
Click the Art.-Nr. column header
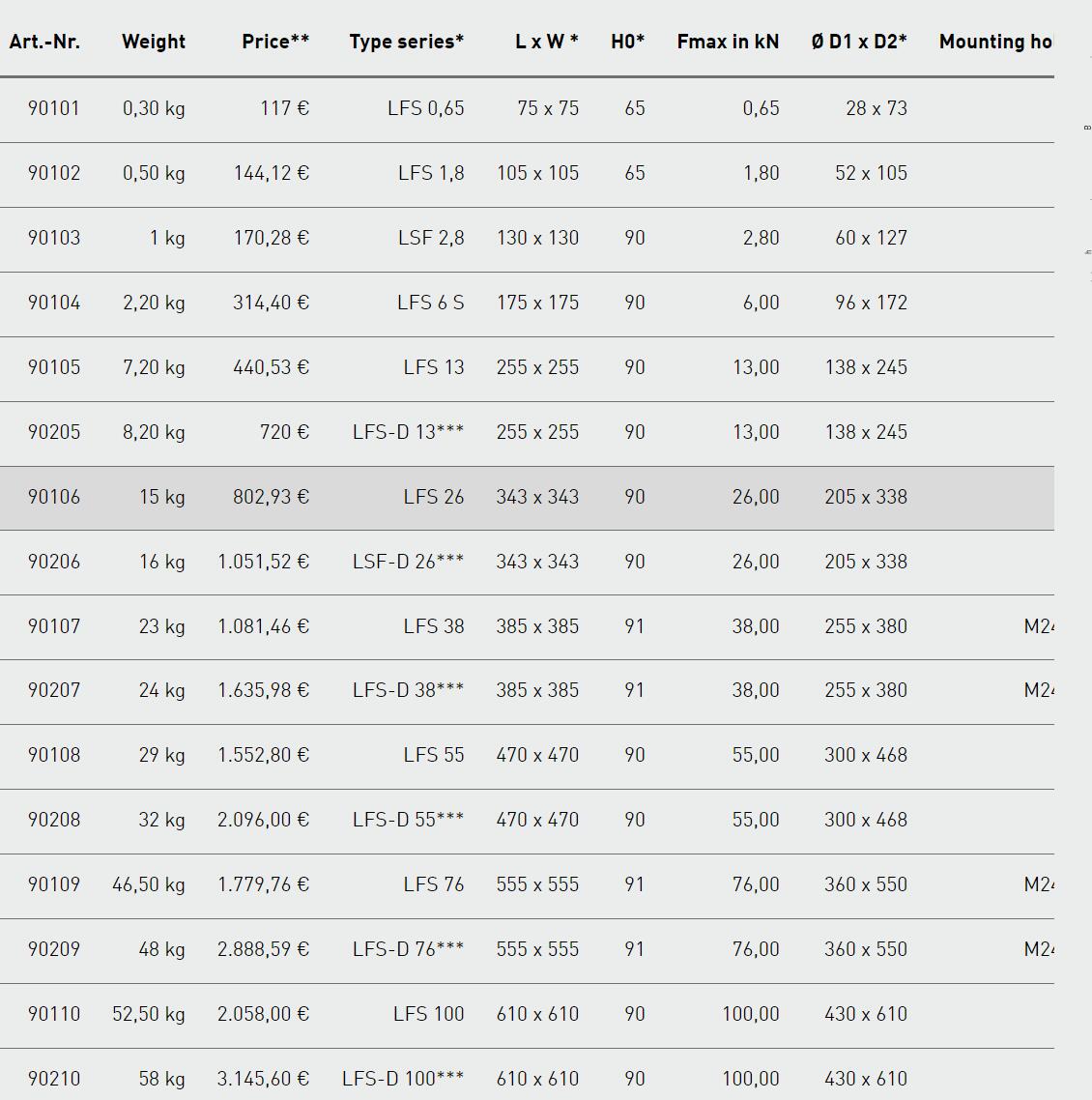click(44, 42)
